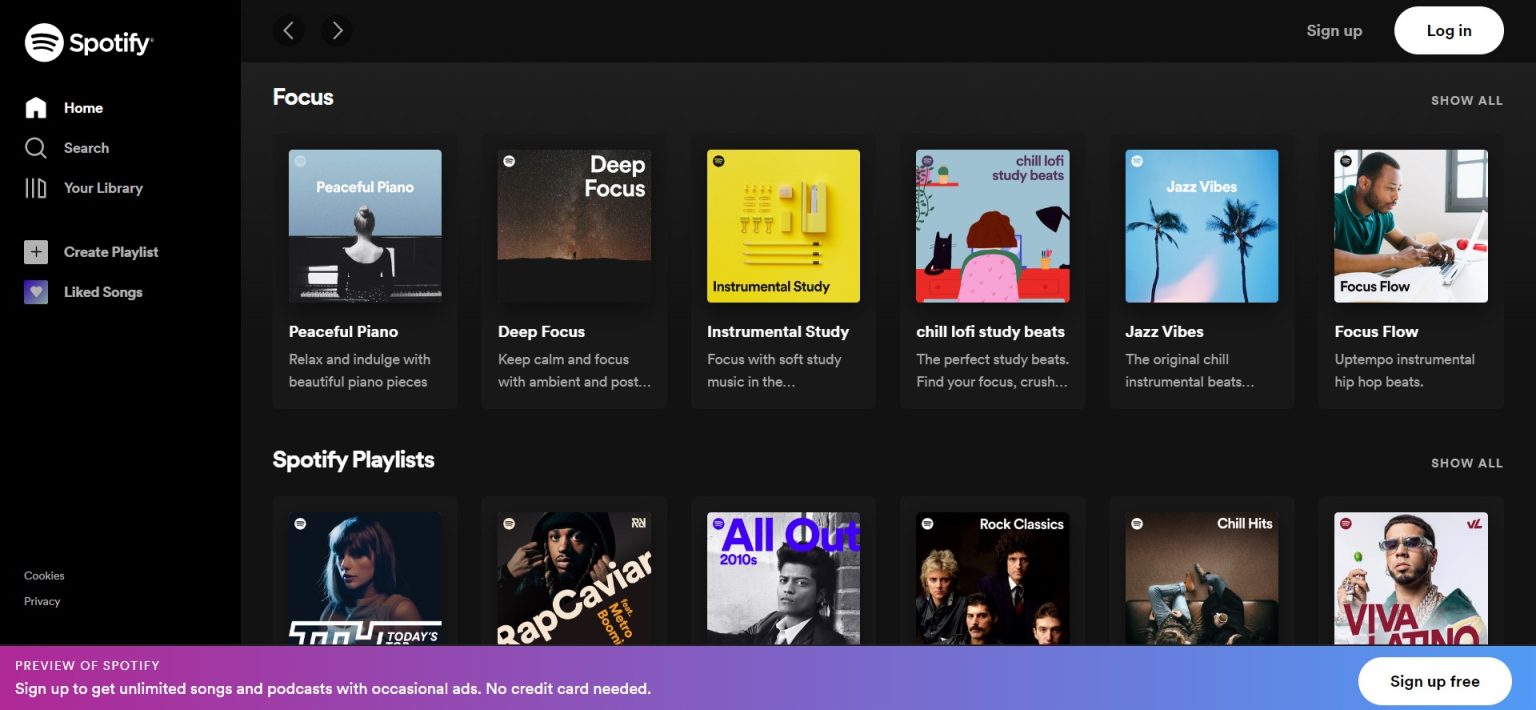Click the Spotify logo in sidebar

pyautogui.click(x=88, y=43)
